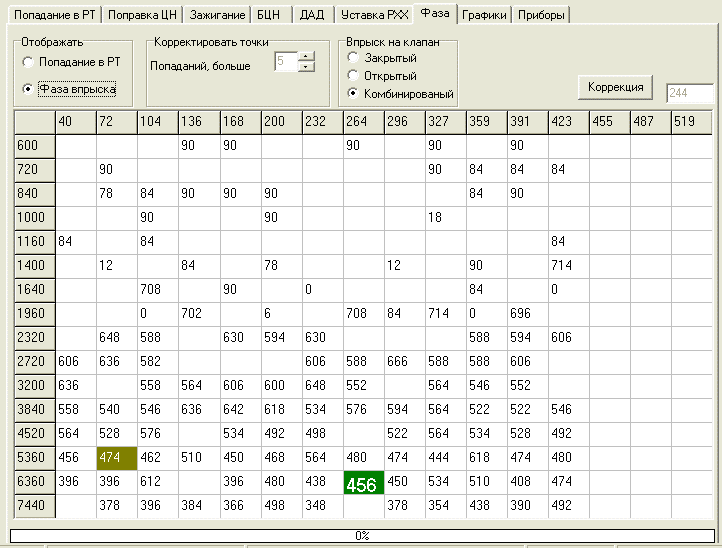
Task: Select cell 18 in row 1000
Action: [446, 218]
